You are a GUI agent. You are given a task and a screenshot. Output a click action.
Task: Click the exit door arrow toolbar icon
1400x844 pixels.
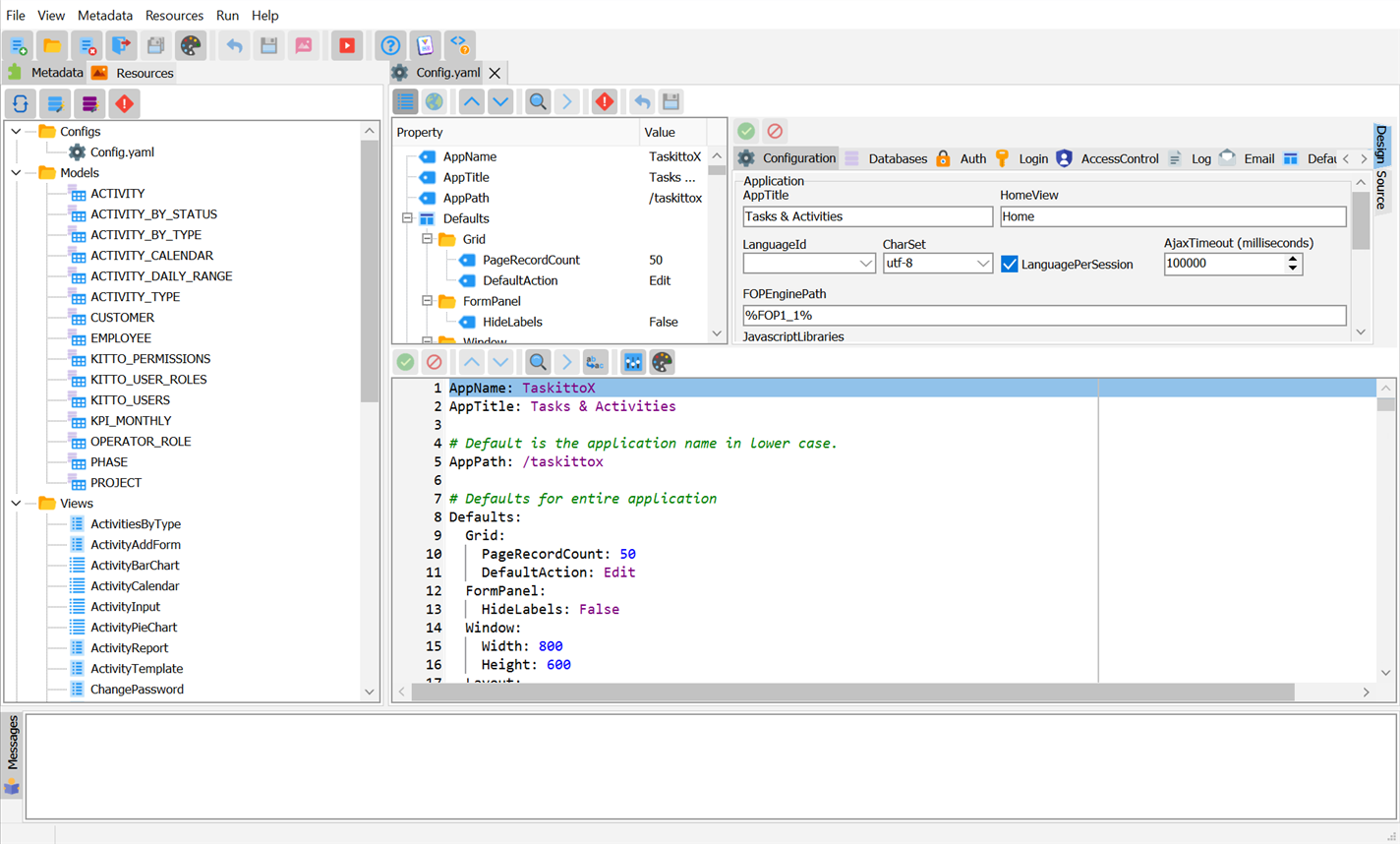point(121,45)
